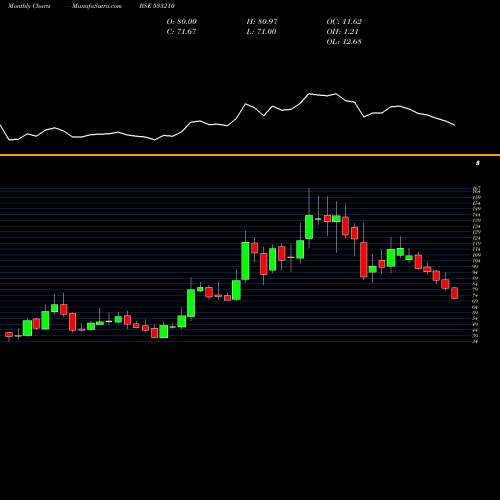Click the peak of the white line chart
The width and height of the screenshot is (500, 500).
[309, 94]
